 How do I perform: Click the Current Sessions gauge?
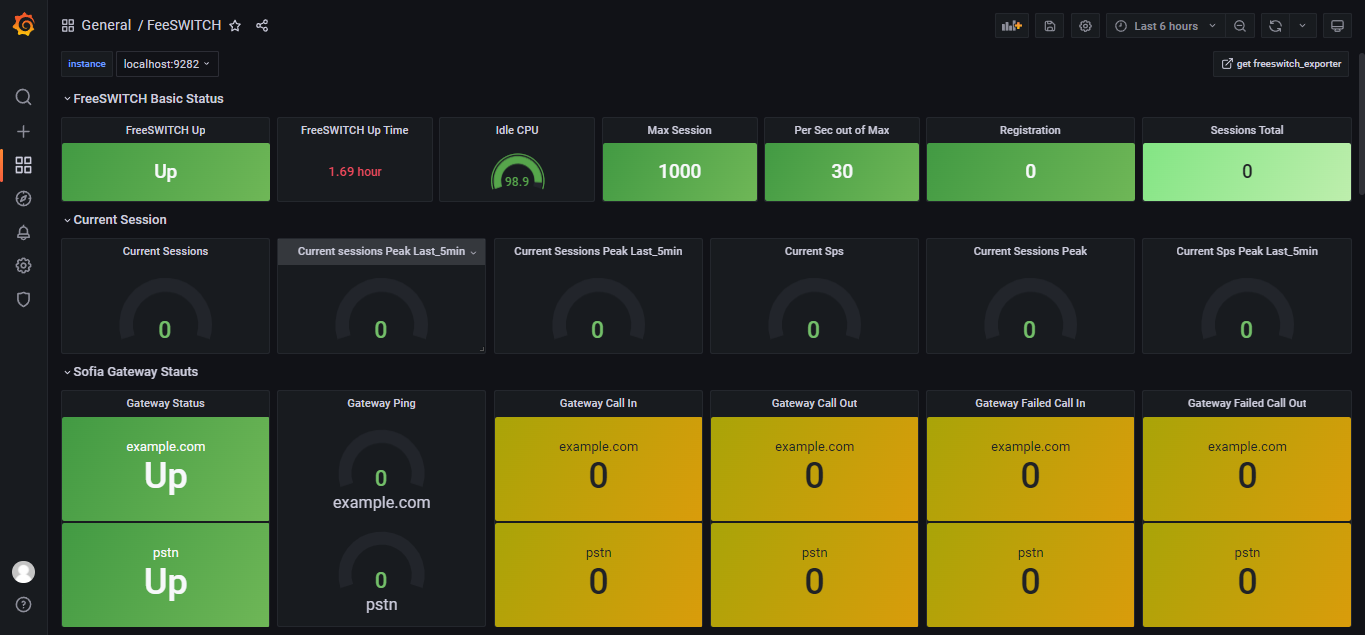coord(166,311)
